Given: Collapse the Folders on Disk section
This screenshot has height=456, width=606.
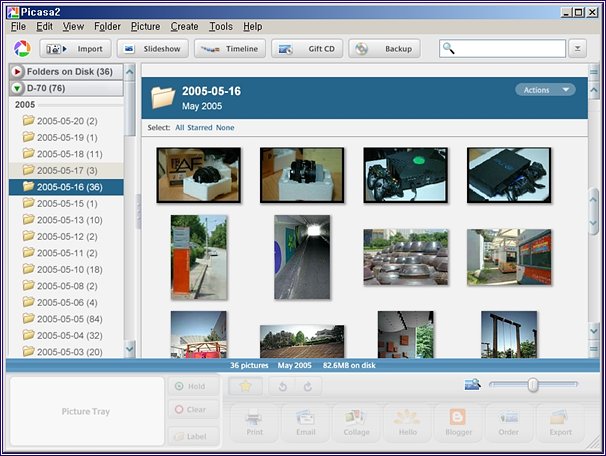Looking at the screenshot, I should click(18, 72).
